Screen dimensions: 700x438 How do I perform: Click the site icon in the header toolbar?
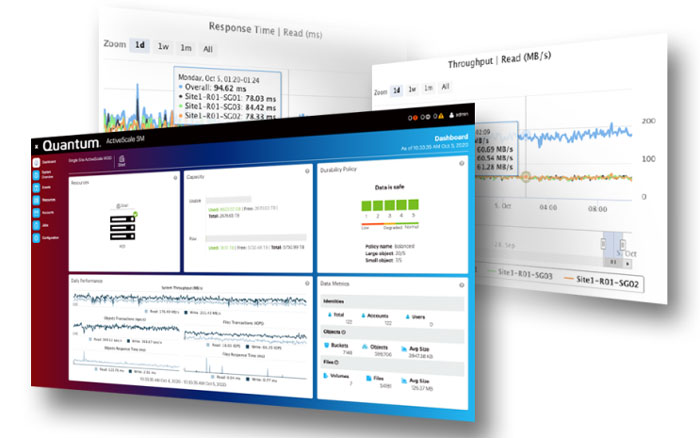121,160
